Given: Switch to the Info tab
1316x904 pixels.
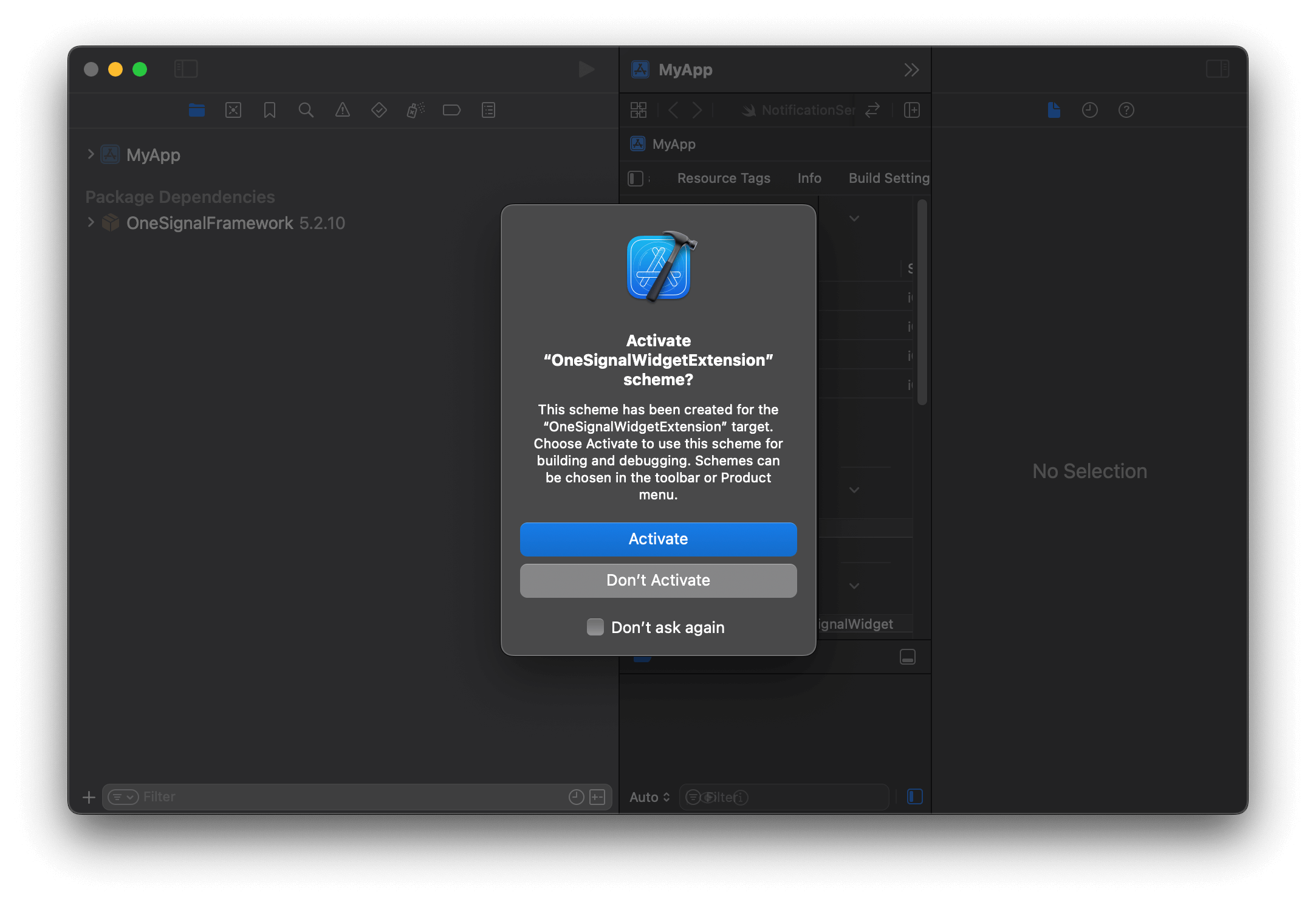Looking at the screenshot, I should 809,178.
